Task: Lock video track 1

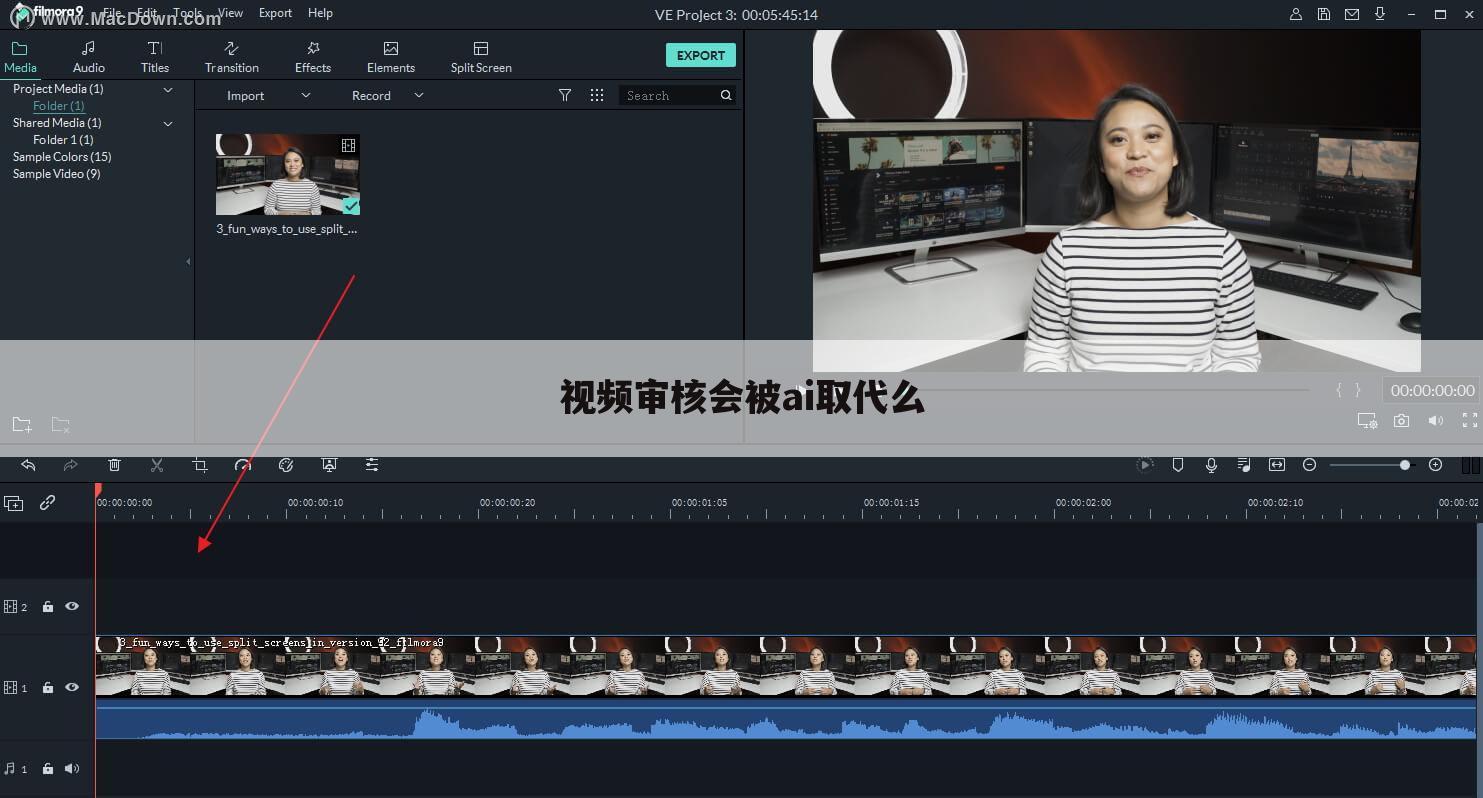Action: 48,687
